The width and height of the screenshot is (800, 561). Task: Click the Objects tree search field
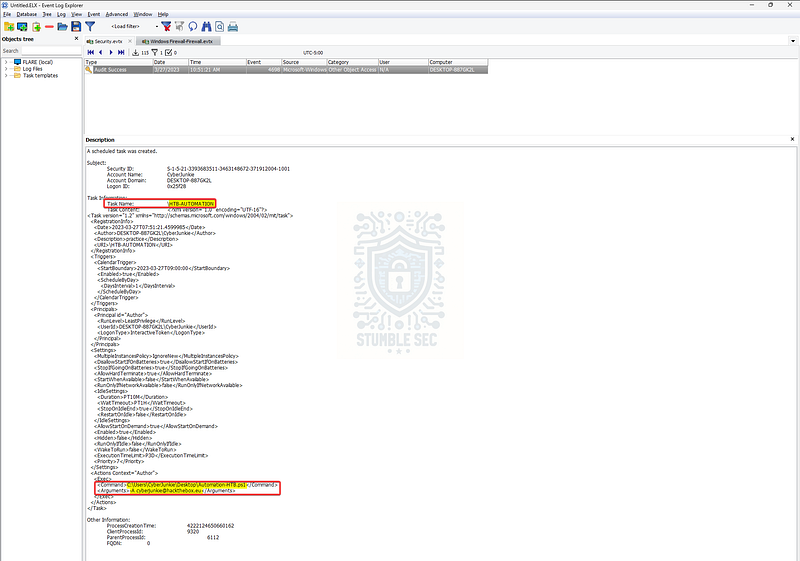[x=51, y=51]
